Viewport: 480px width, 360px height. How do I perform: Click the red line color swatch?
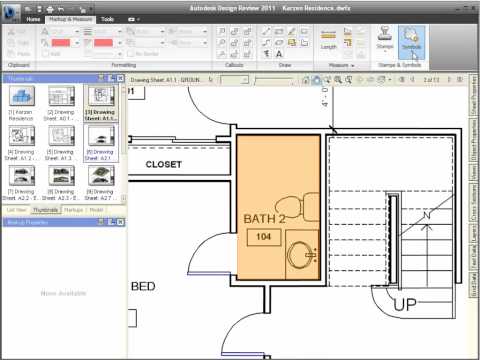tap(103, 43)
